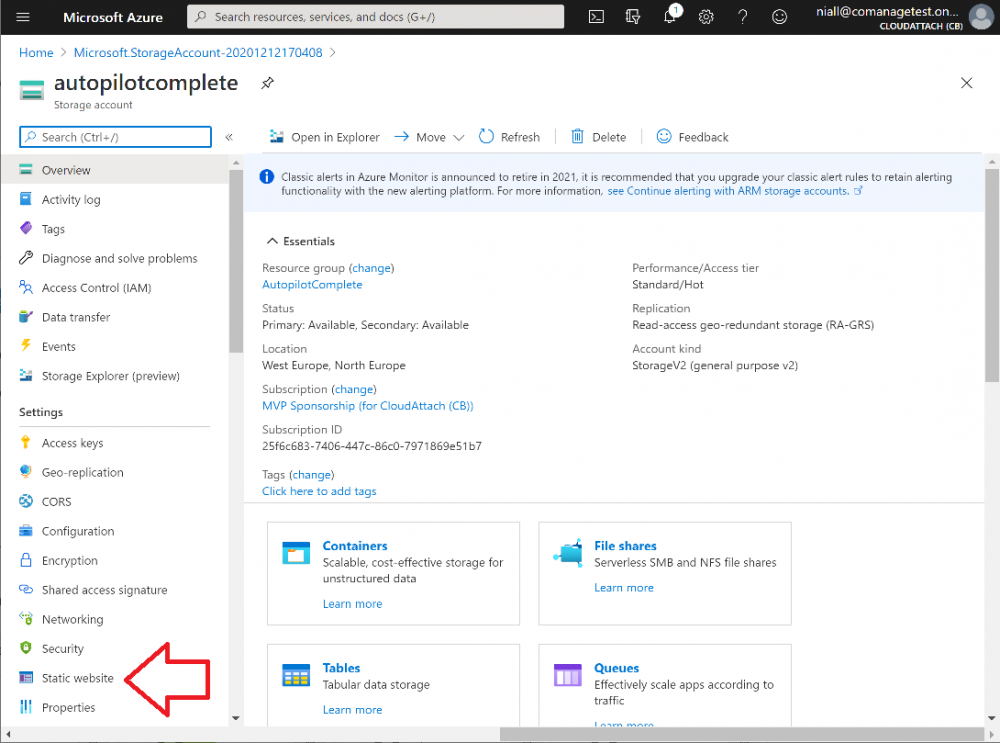Click the global search resources box

[x=376, y=17]
